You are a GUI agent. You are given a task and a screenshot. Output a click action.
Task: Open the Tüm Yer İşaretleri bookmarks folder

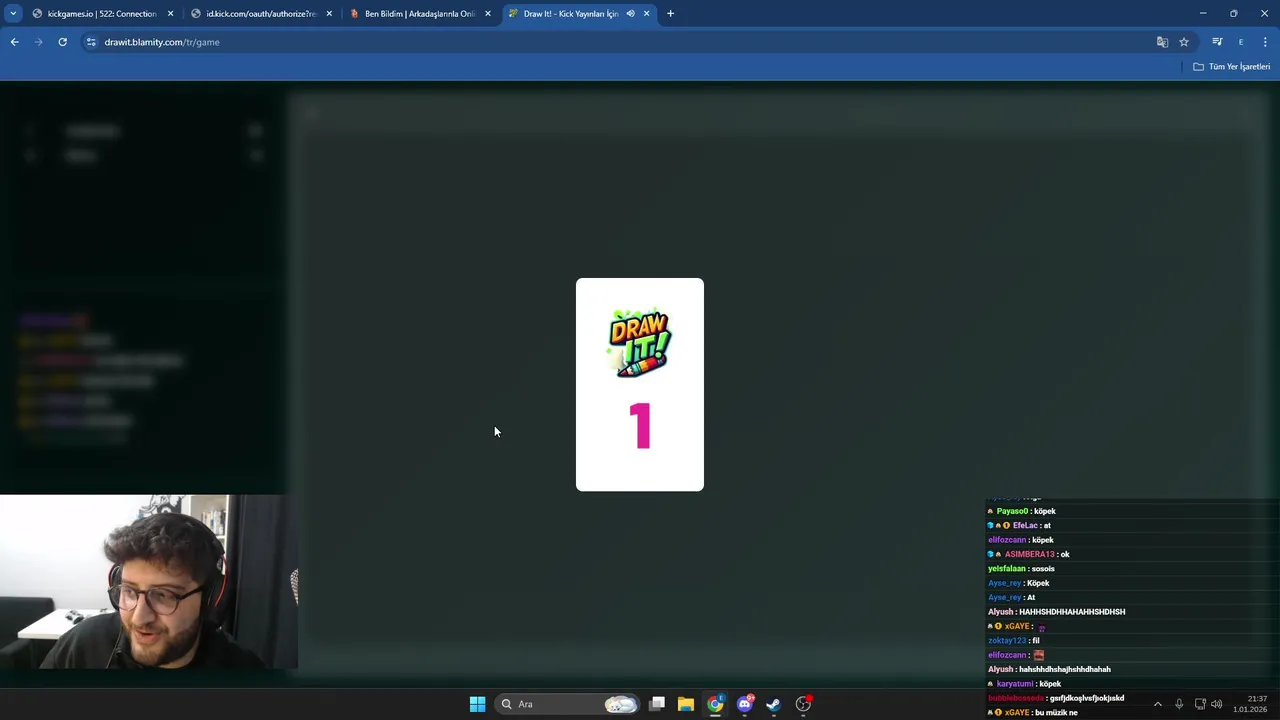coord(1232,67)
